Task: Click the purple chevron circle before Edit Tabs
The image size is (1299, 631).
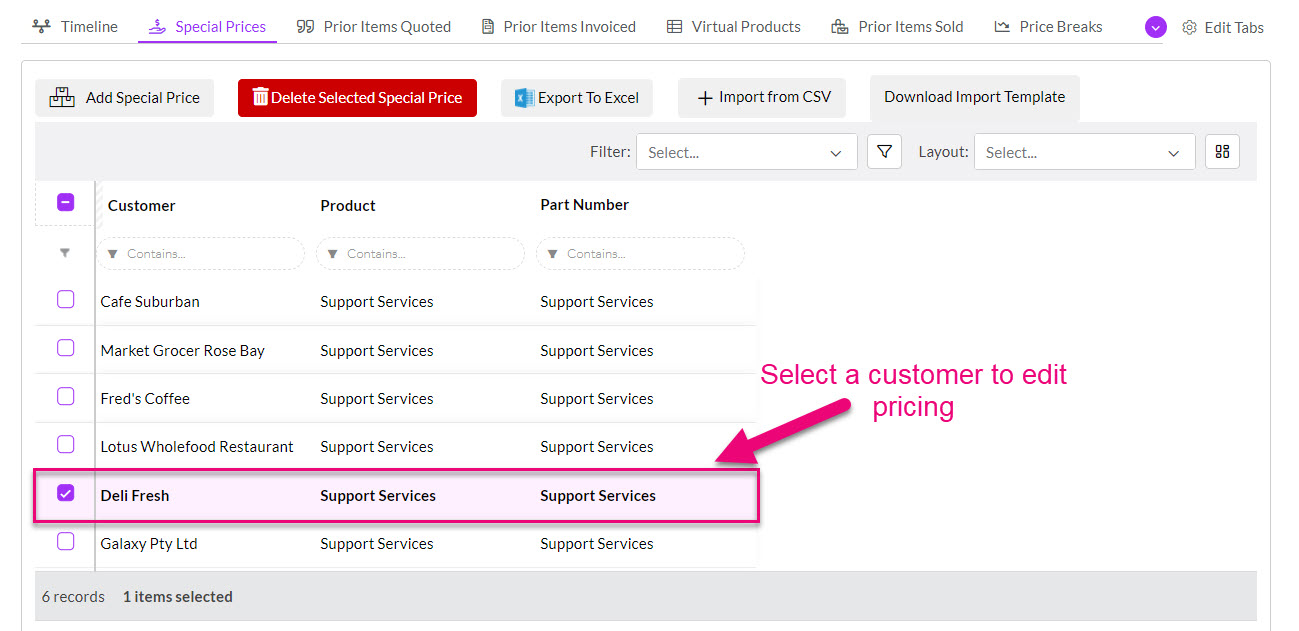Action: [1155, 27]
